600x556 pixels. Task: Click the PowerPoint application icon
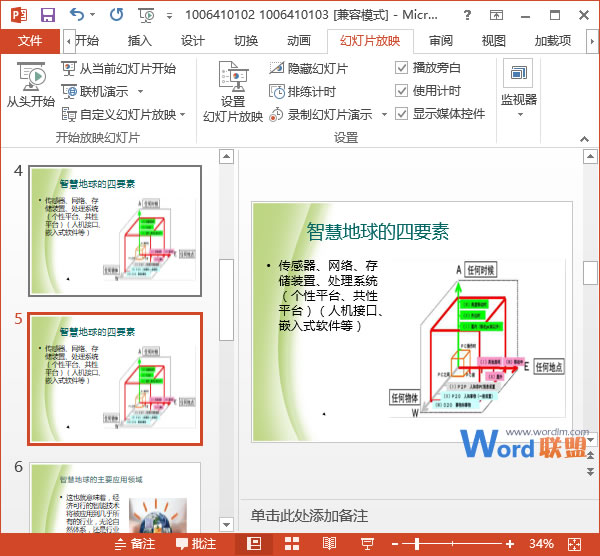(19, 15)
